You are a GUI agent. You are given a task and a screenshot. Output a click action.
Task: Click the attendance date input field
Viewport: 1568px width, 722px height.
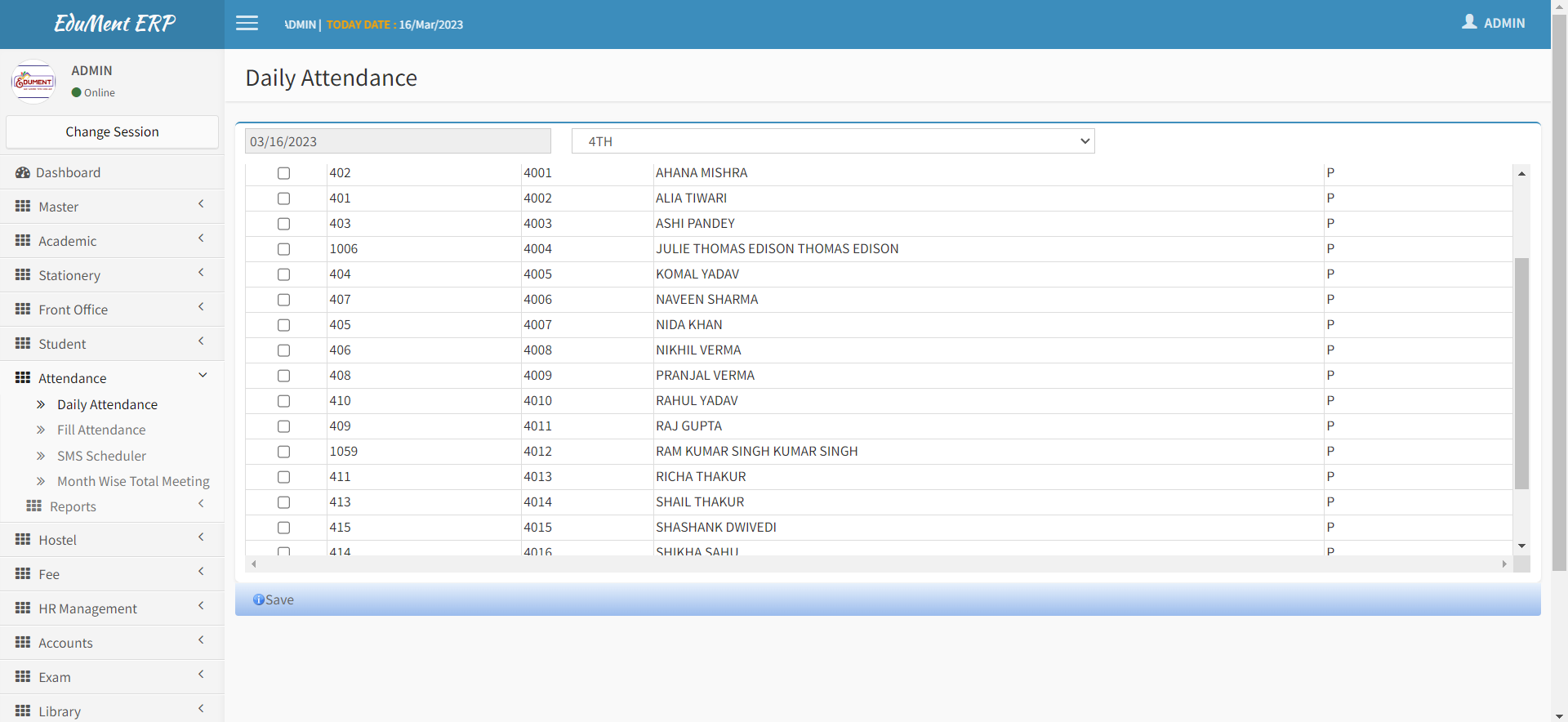point(398,141)
